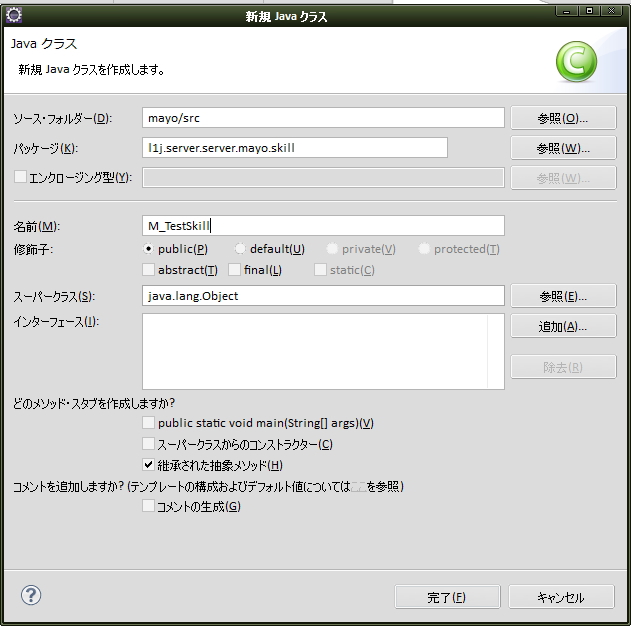
Task: Uncheck 継承された抽象メソッド(H) checkbox
Action: pyautogui.click(x=148, y=465)
